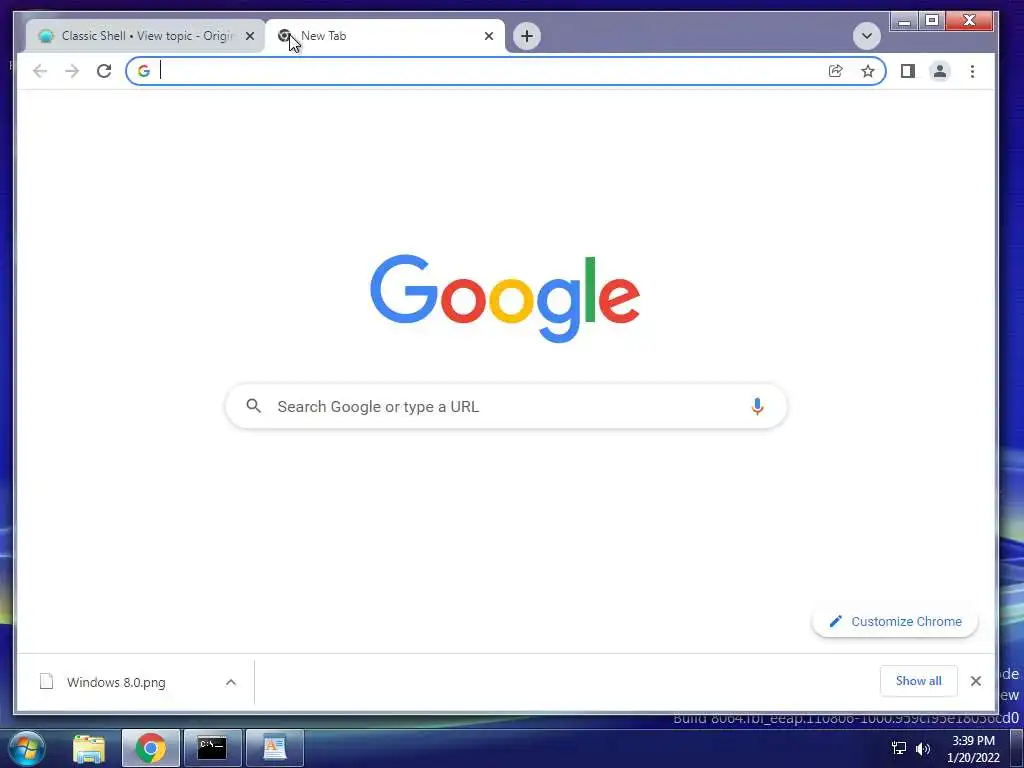1024x768 pixels.
Task: Open the side panel
Action: 908,71
